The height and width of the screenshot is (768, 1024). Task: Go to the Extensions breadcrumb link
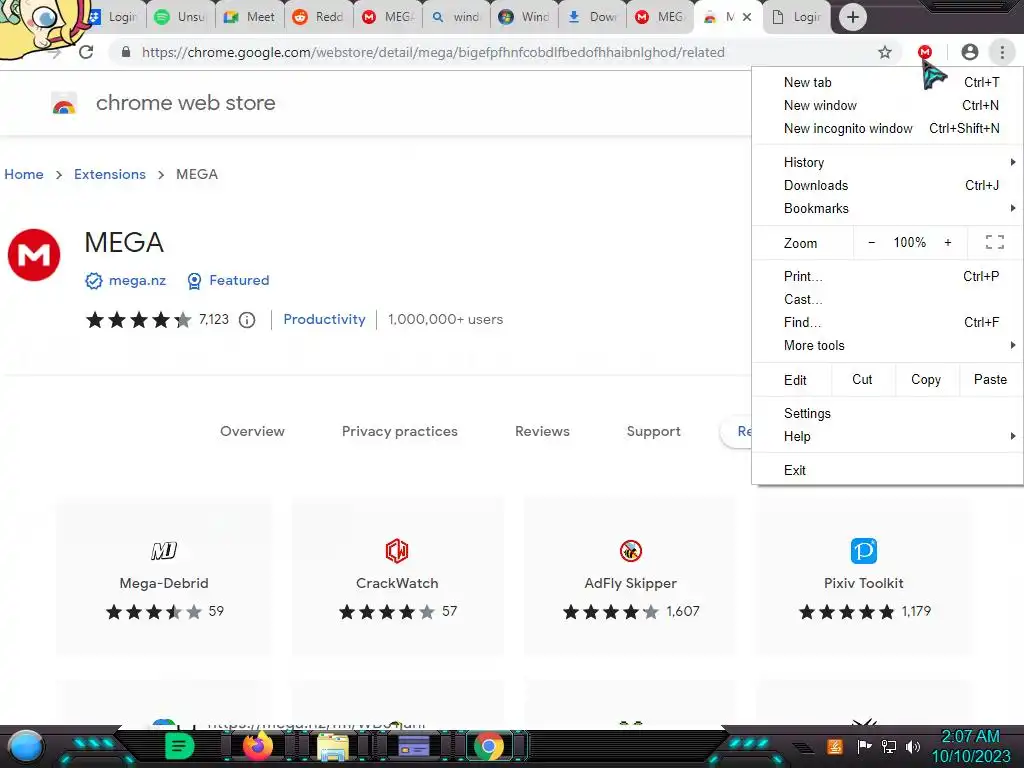110,174
